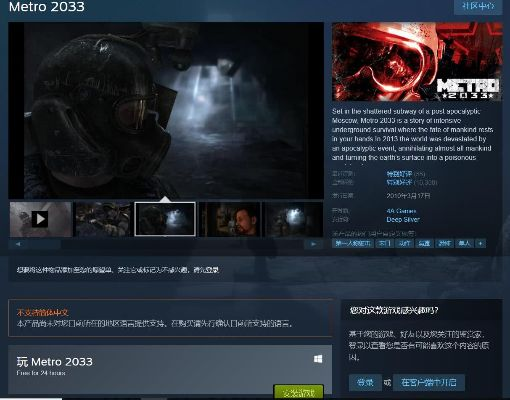Screen dimensions: 510x400
Task: Click the English game description paragraph
Action: pyautogui.click(x=413, y=134)
